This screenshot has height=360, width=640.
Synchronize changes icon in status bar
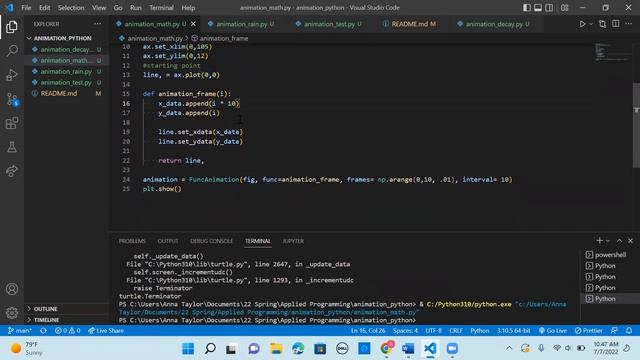pos(43,331)
